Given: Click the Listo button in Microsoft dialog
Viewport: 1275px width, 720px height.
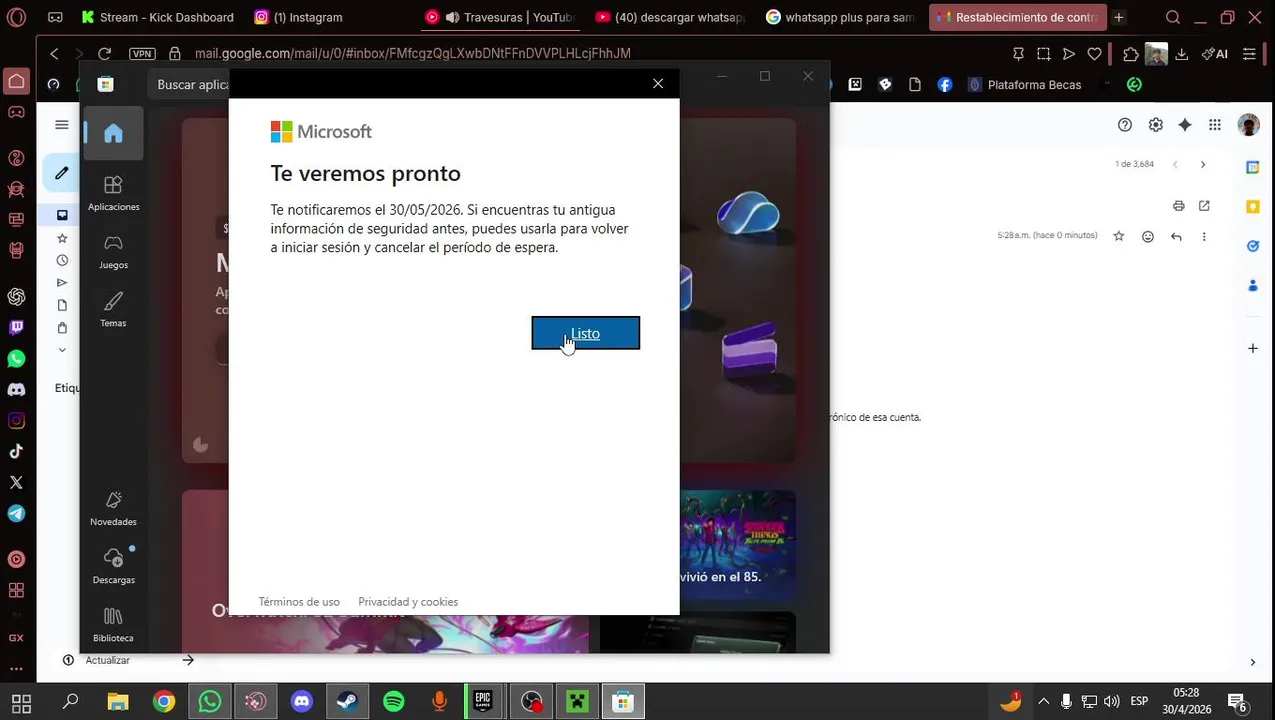Looking at the screenshot, I should coord(585,333).
